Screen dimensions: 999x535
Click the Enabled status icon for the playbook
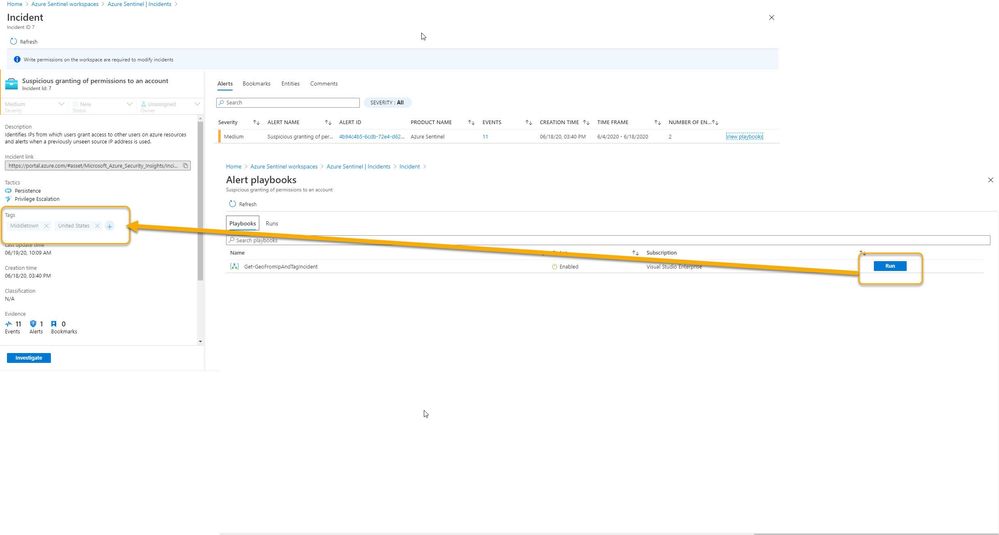pos(554,267)
